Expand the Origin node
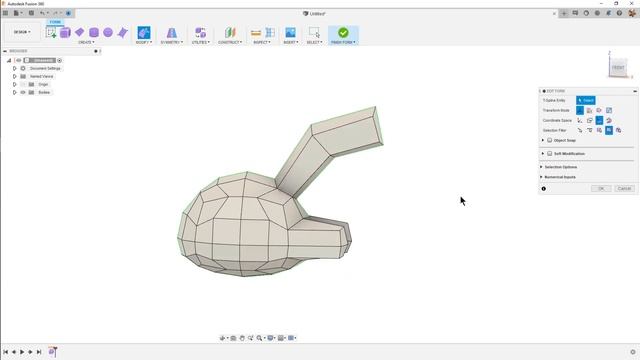Viewport: 640px width, 360px height. [15, 84]
